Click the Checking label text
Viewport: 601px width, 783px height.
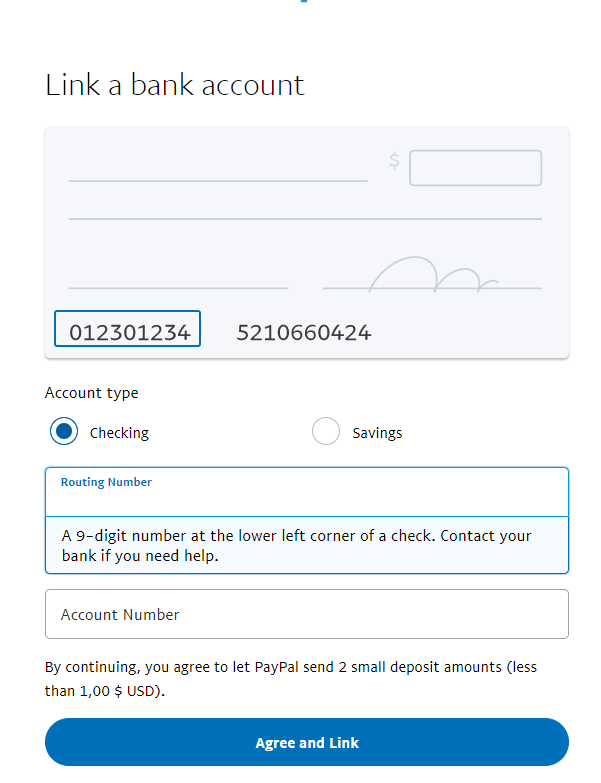pyautogui.click(x=119, y=433)
